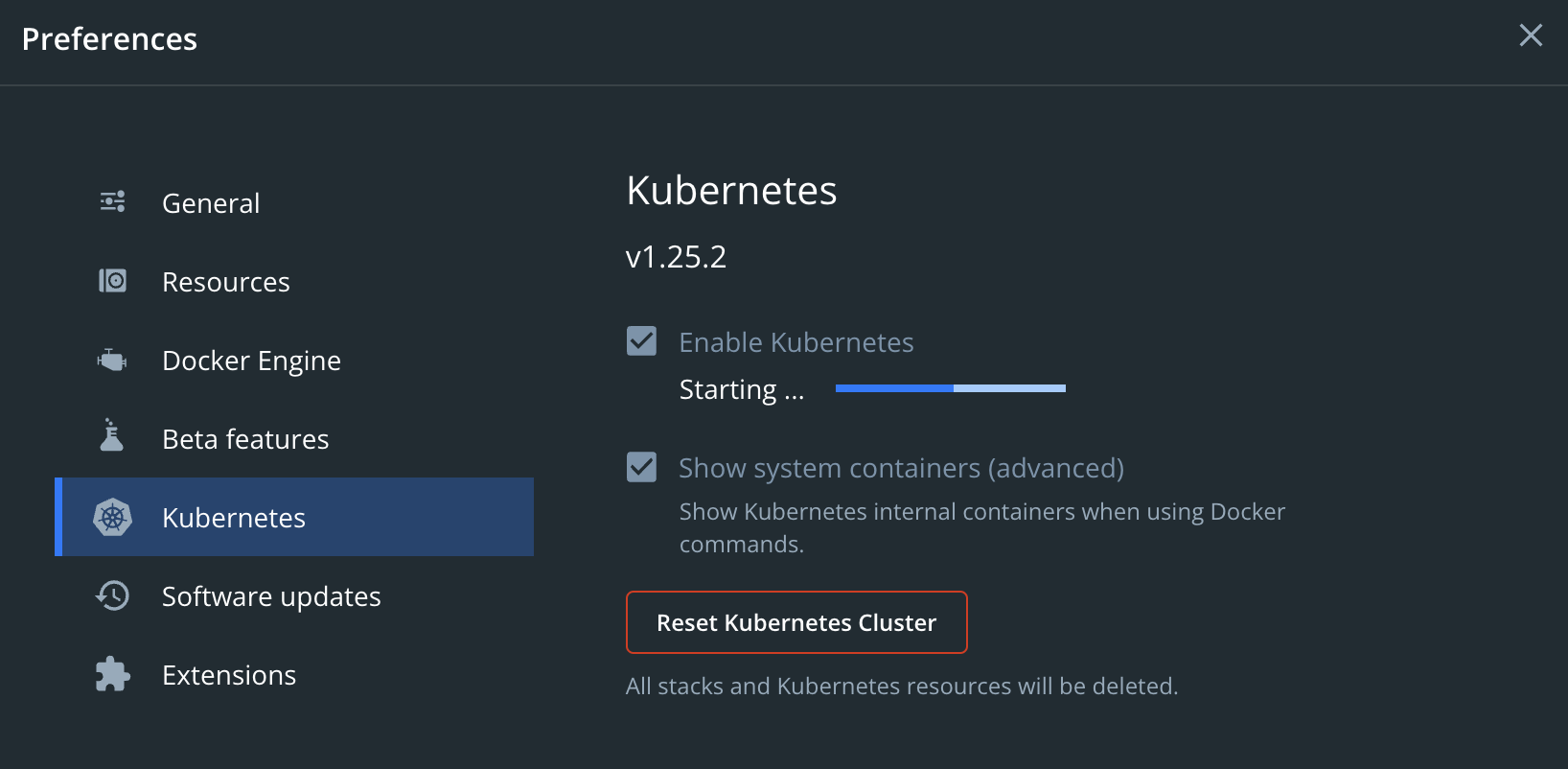The image size is (1568, 769).
Task: Click the Extensions puzzle piece icon
Action: coord(112,674)
